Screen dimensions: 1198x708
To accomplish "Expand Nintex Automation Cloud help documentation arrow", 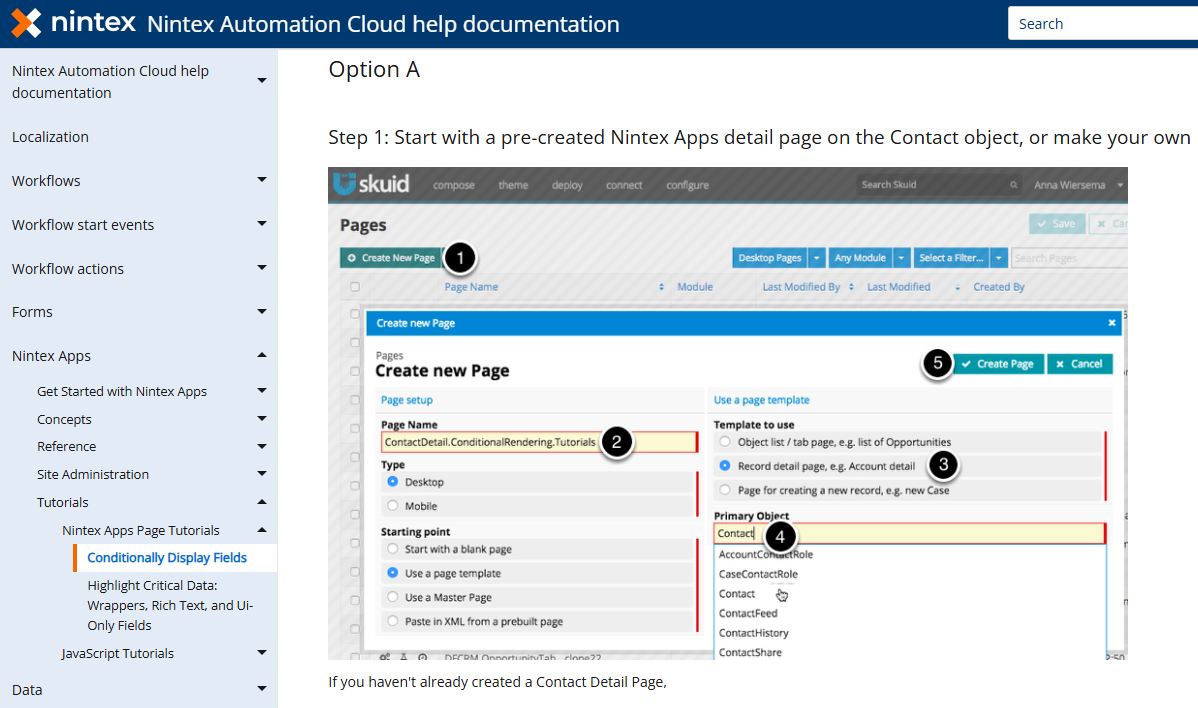I will point(262,81).
